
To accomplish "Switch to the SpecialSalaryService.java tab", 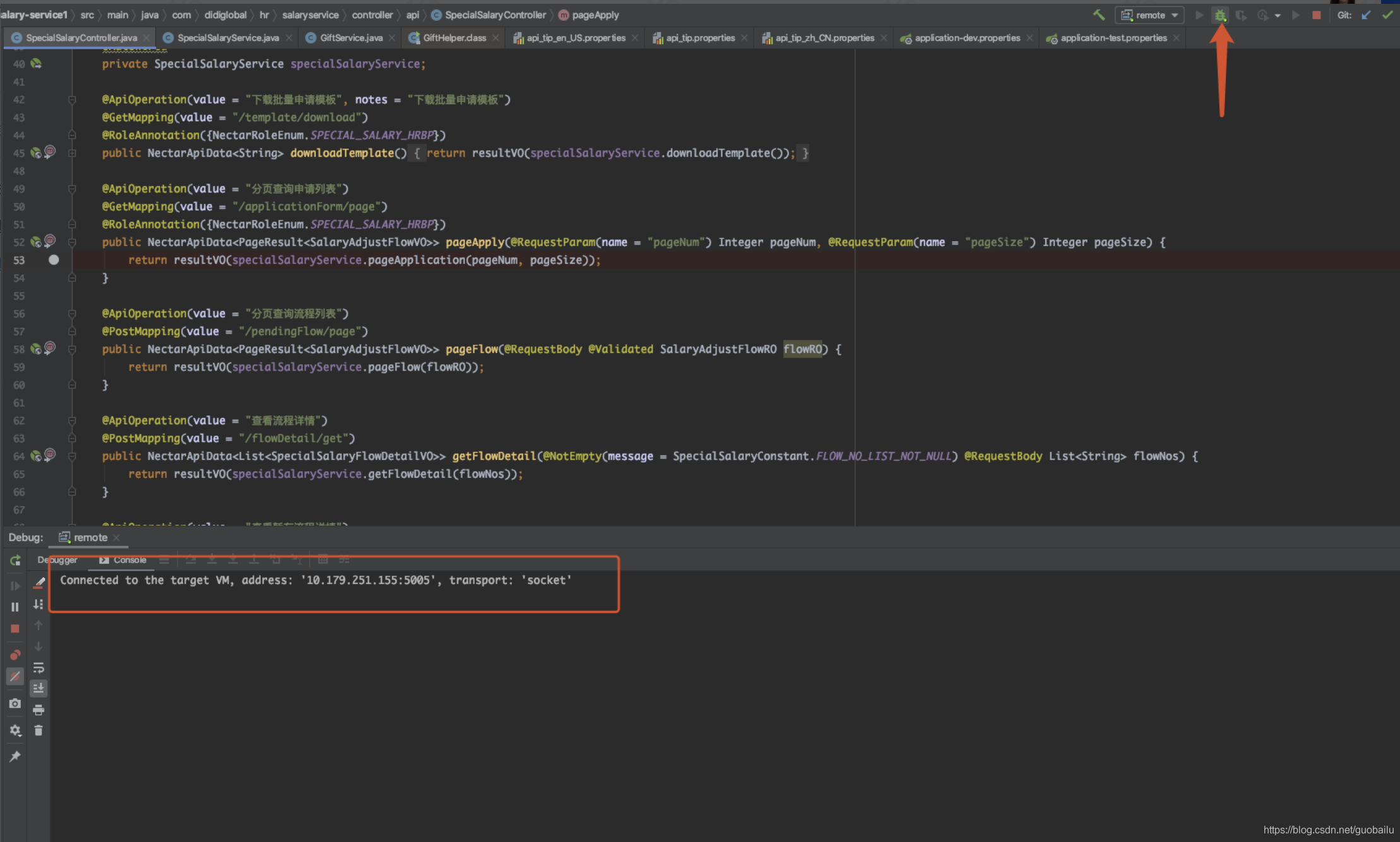I will 227,38.
